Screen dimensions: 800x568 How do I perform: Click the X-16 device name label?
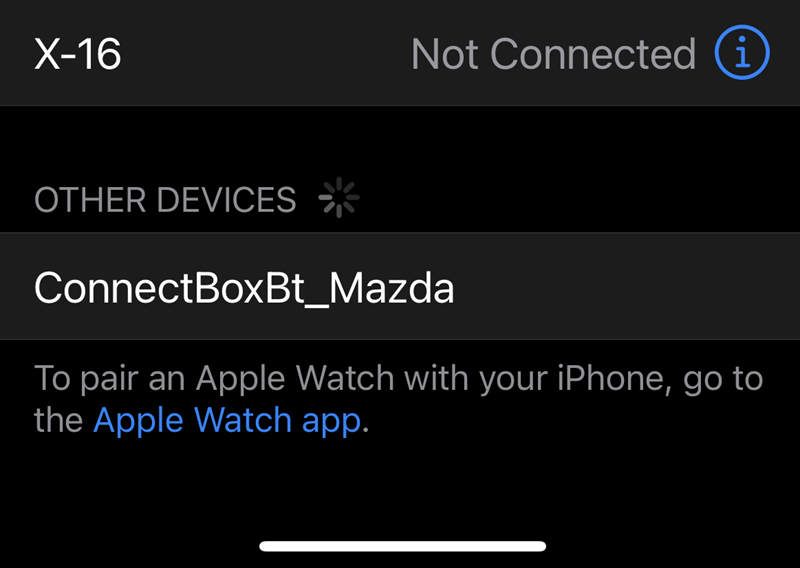(x=78, y=54)
